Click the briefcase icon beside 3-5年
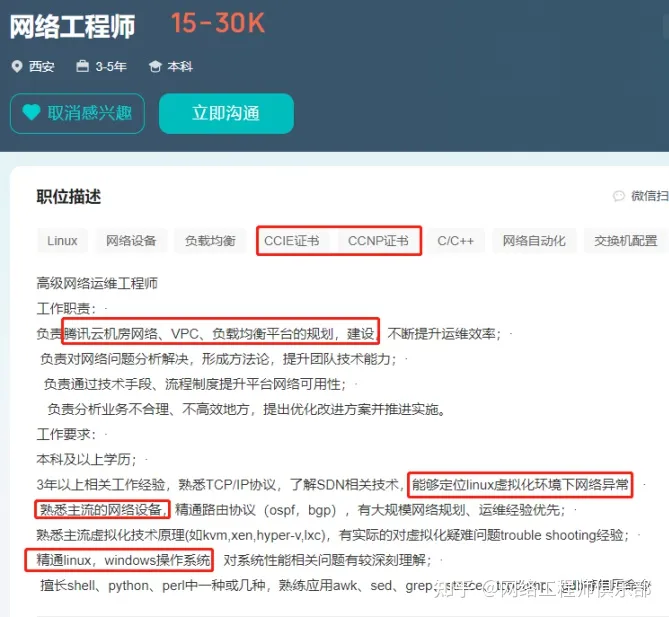 coord(82,66)
